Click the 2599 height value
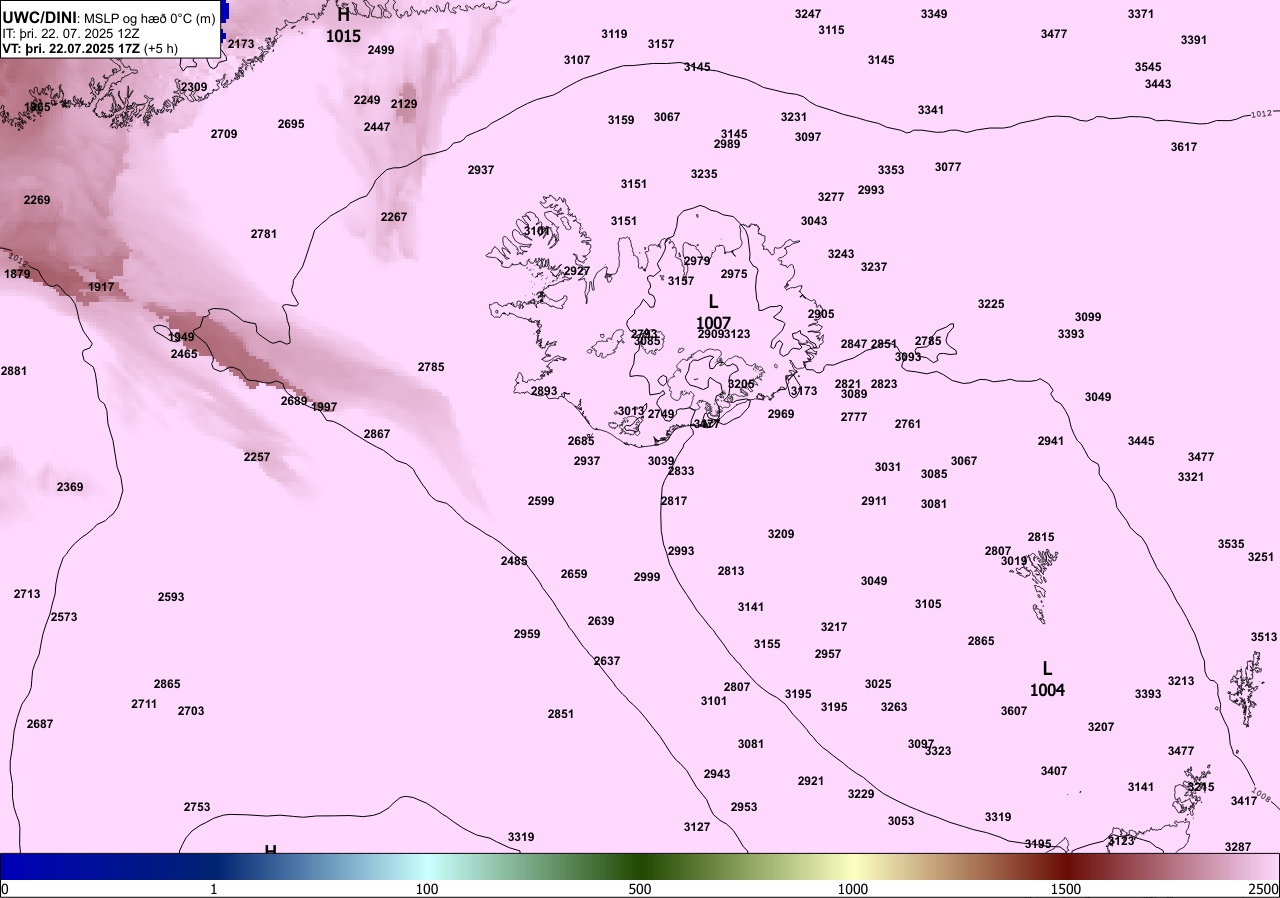This screenshot has height=898, width=1280. tap(541, 501)
